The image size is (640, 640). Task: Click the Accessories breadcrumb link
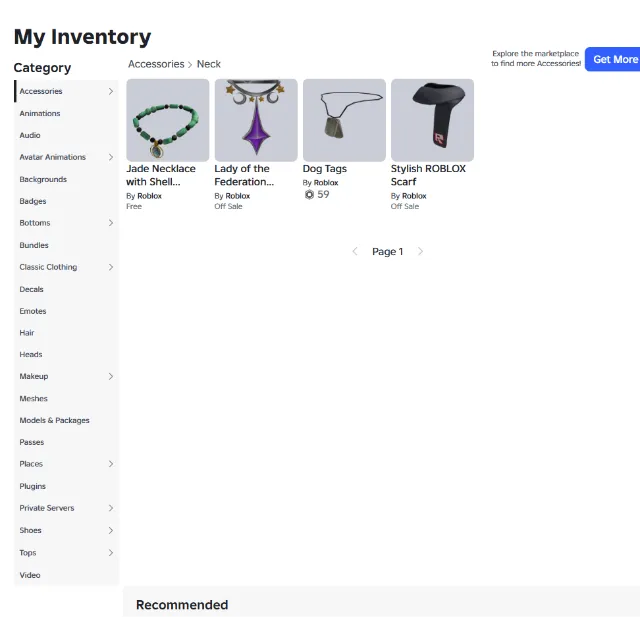click(156, 64)
